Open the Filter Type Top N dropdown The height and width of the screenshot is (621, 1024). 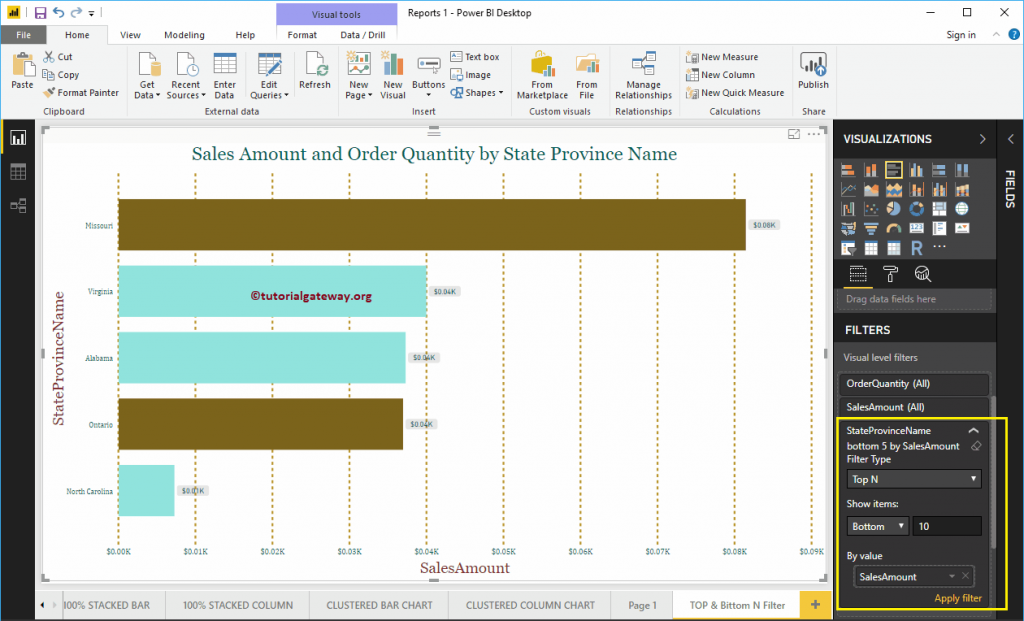(913, 478)
